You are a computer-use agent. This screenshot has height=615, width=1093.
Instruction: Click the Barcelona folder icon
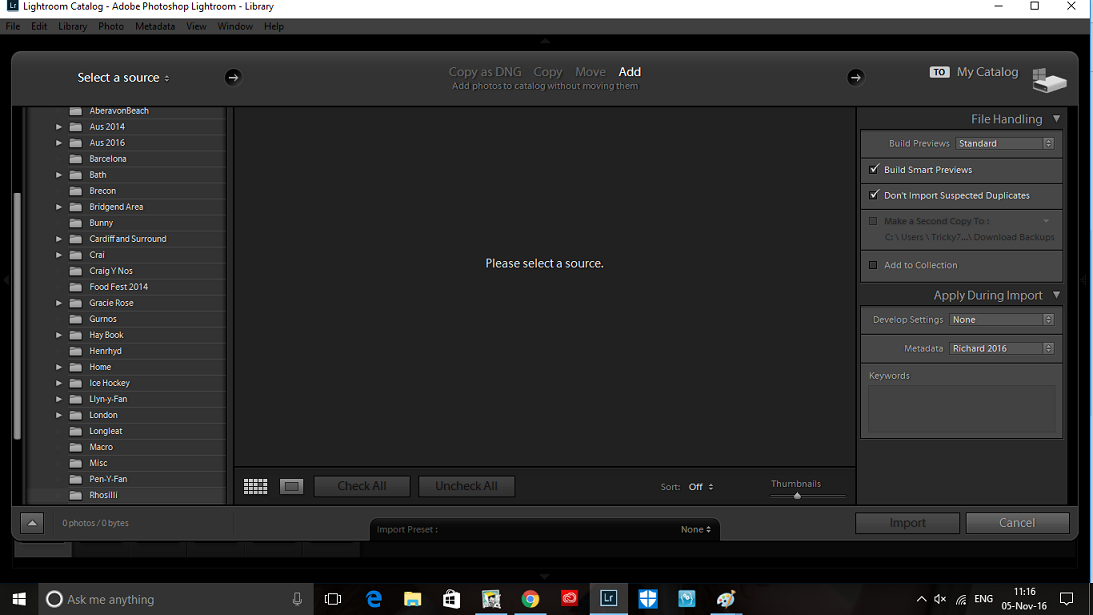75,159
